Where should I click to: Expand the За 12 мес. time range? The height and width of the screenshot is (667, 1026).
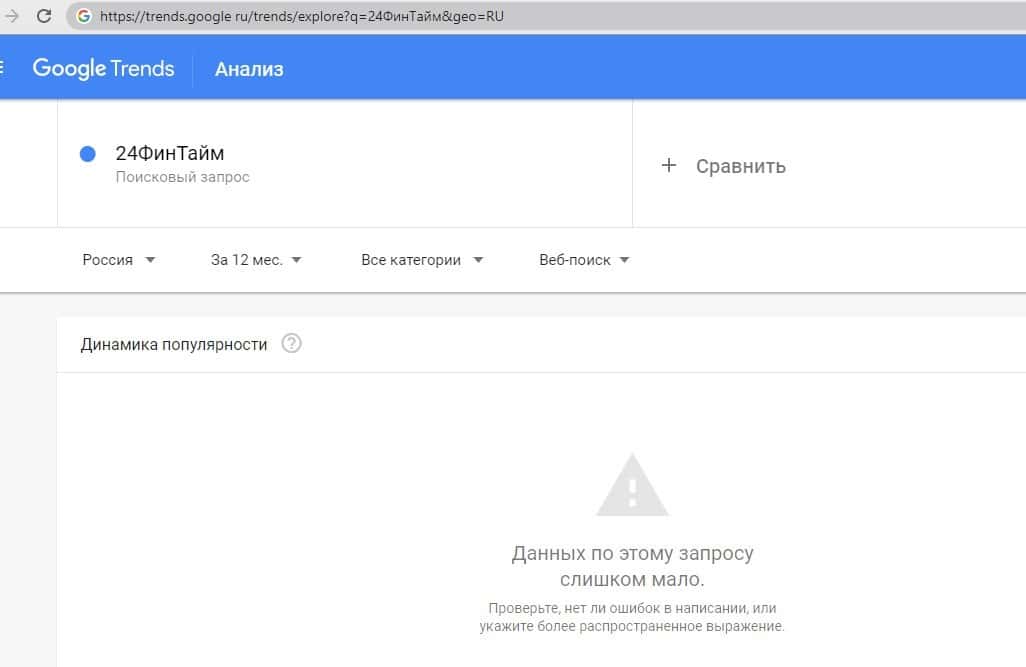(x=256, y=260)
